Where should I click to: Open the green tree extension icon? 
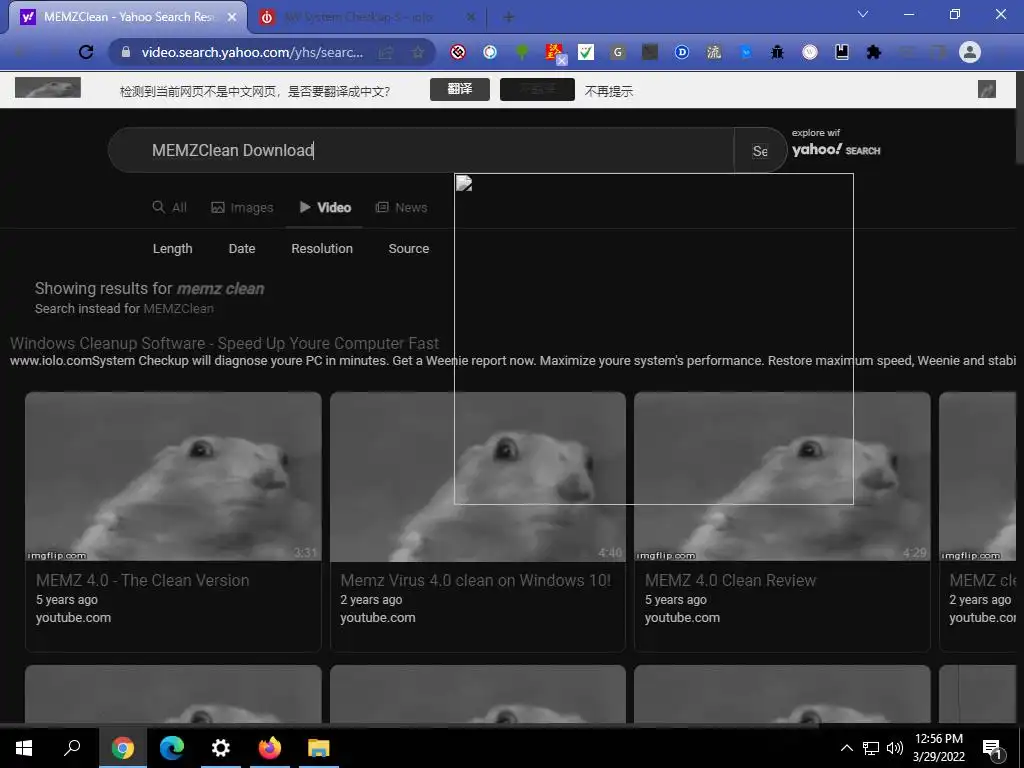click(x=522, y=52)
